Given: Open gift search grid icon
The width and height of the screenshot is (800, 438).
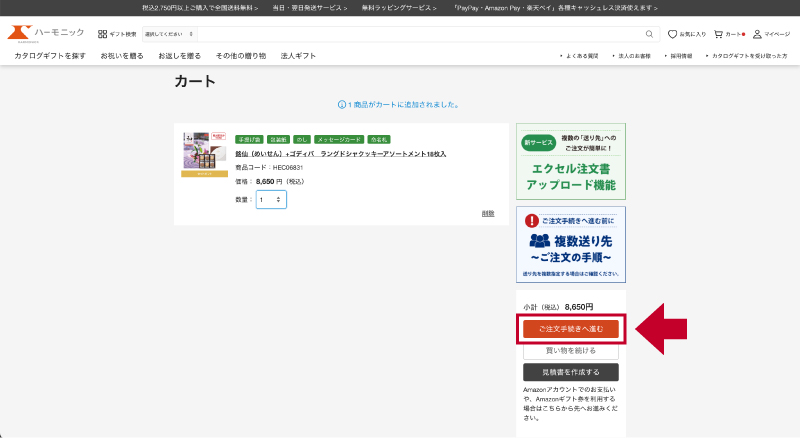Looking at the screenshot, I should pyautogui.click(x=102, y=34).
